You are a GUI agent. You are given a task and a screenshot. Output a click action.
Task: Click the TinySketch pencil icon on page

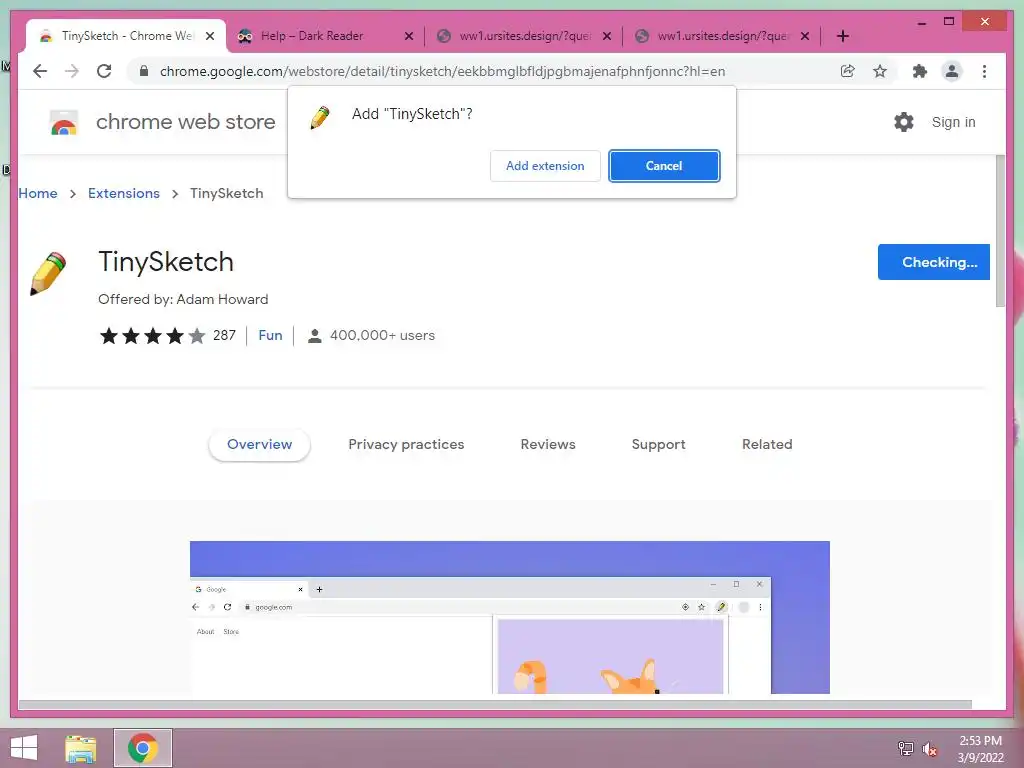[48, 273]
